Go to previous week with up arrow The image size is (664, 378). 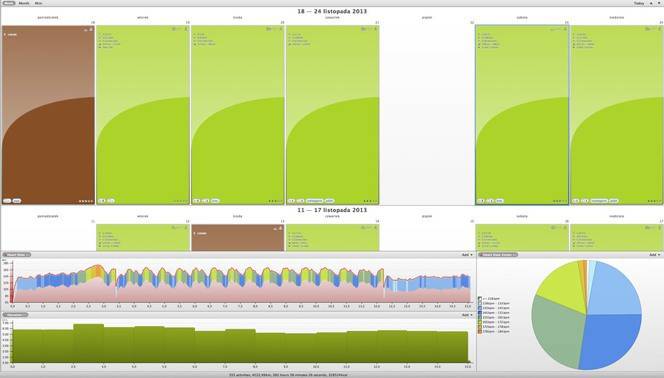[651, 3]
